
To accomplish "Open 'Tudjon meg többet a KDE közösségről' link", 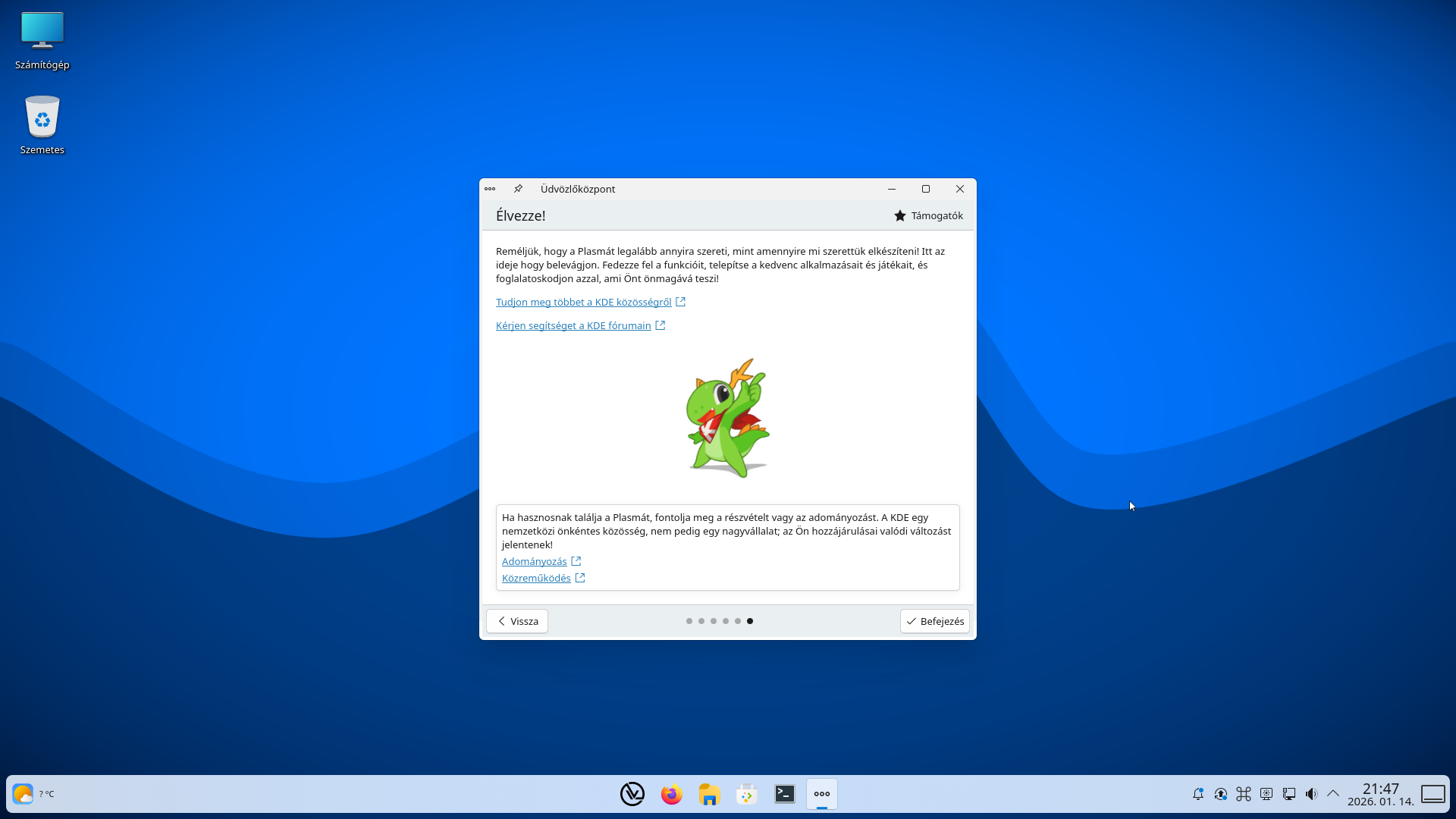I will pos(583,302).
